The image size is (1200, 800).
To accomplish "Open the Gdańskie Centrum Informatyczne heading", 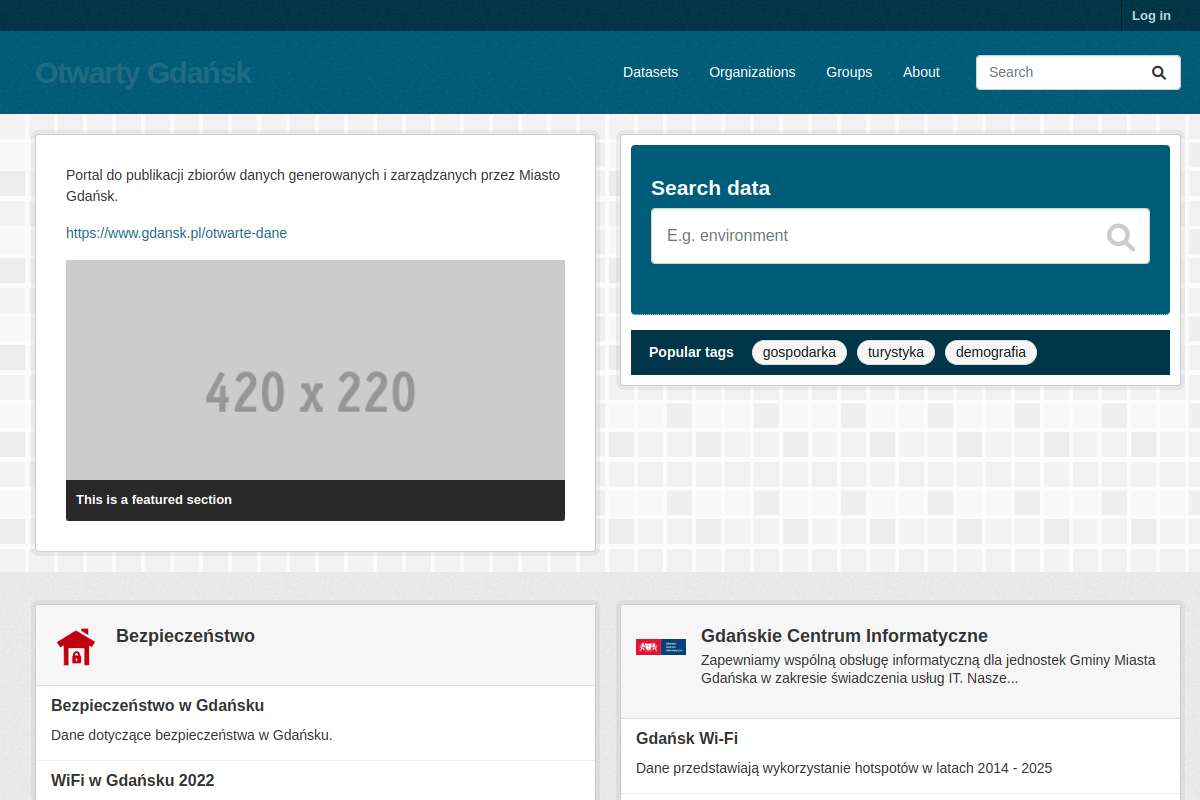I will [x=844, y=636].
